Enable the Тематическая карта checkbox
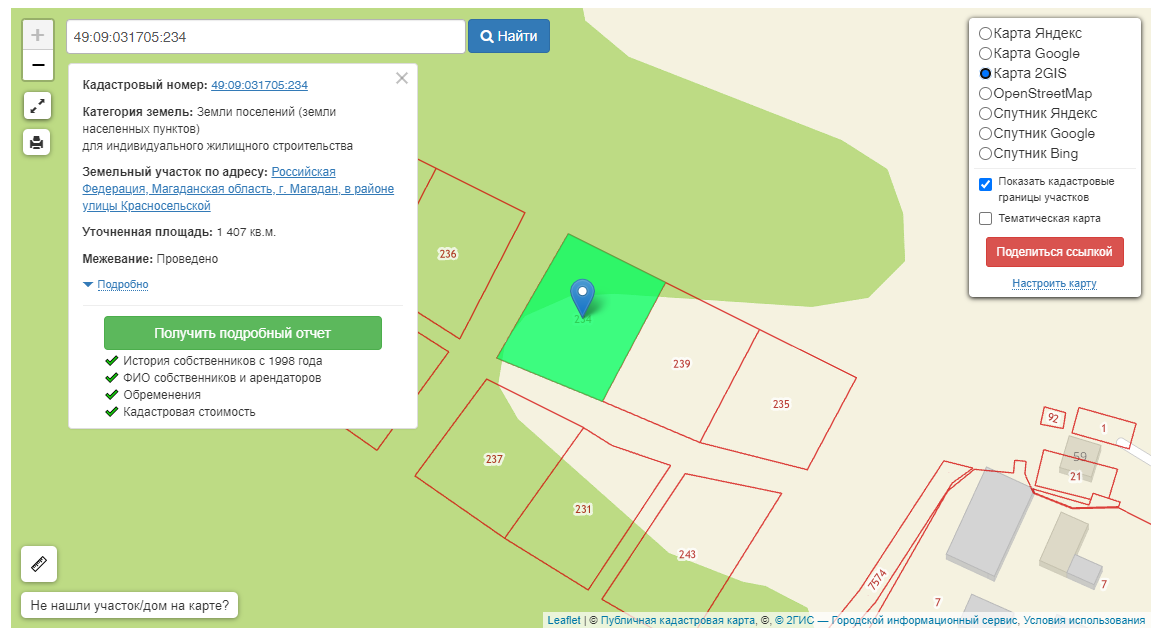The height and width of the screenshot is (634, 1157). tap(986, 218)
